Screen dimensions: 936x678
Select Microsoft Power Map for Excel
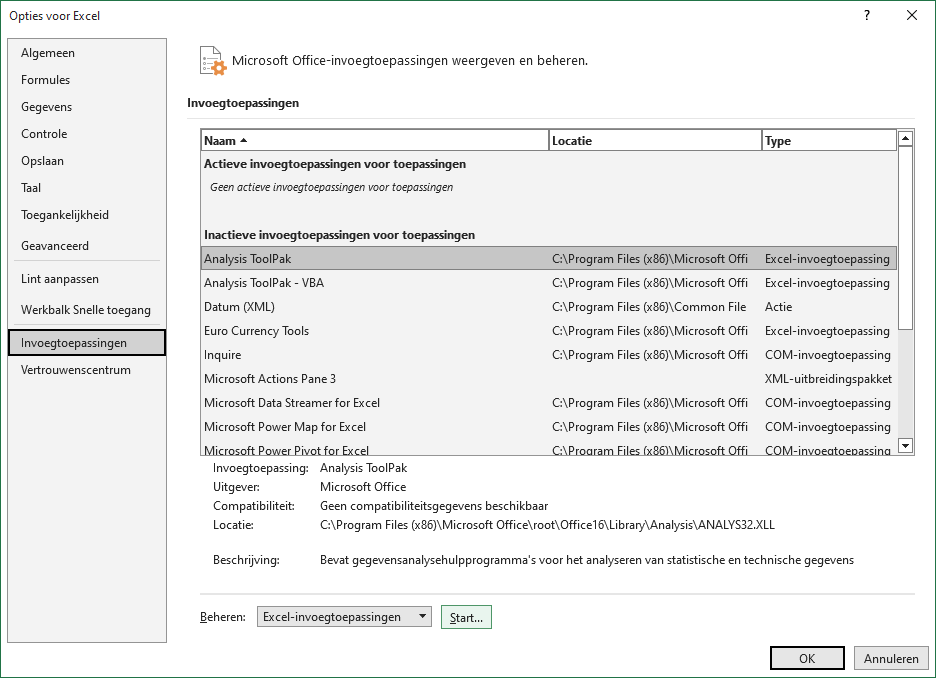pyautogui.click(x=549, y=427)
